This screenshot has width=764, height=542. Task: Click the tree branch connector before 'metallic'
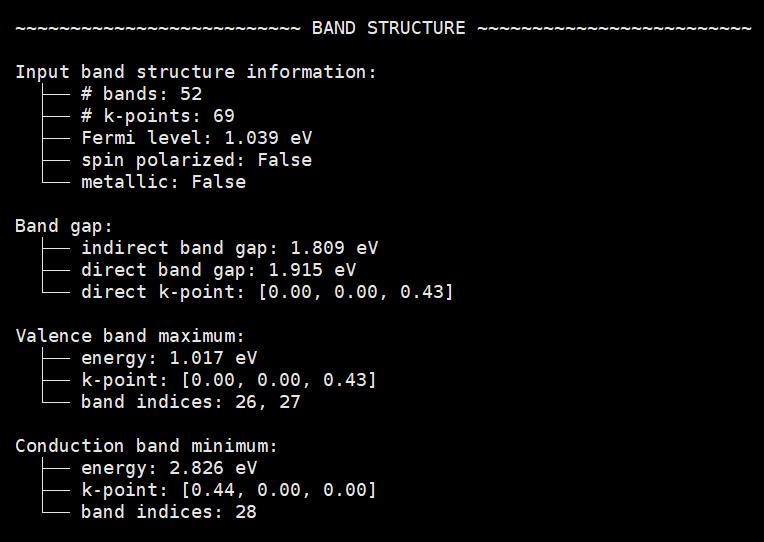55,176
